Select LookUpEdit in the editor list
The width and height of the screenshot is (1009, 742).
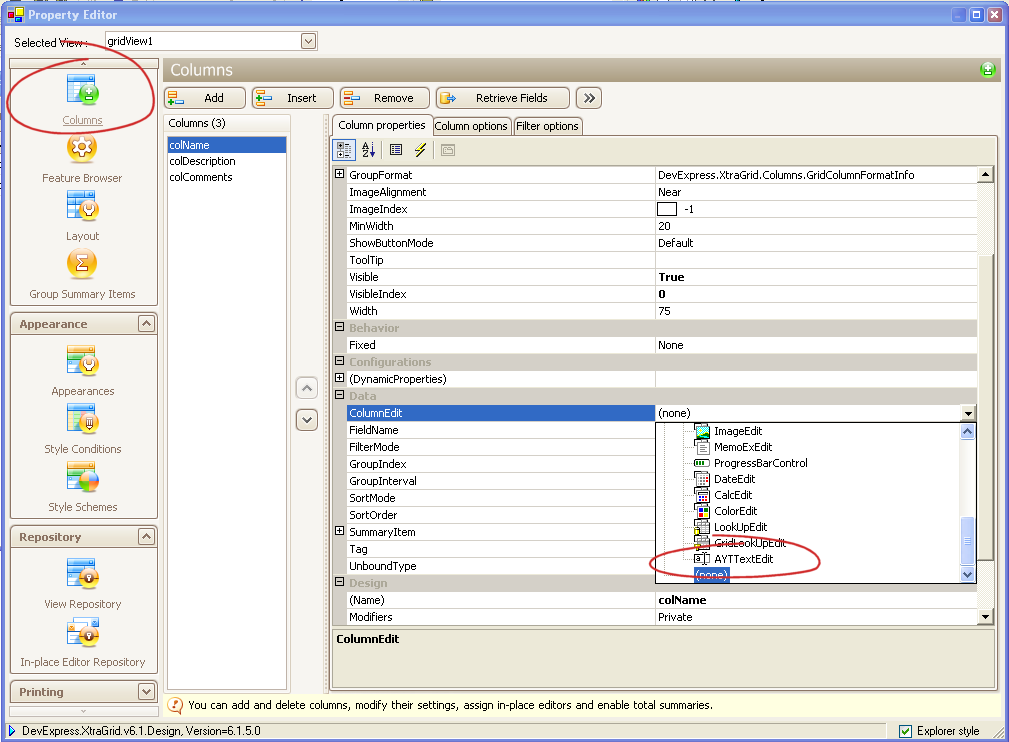tap(740, 528)
